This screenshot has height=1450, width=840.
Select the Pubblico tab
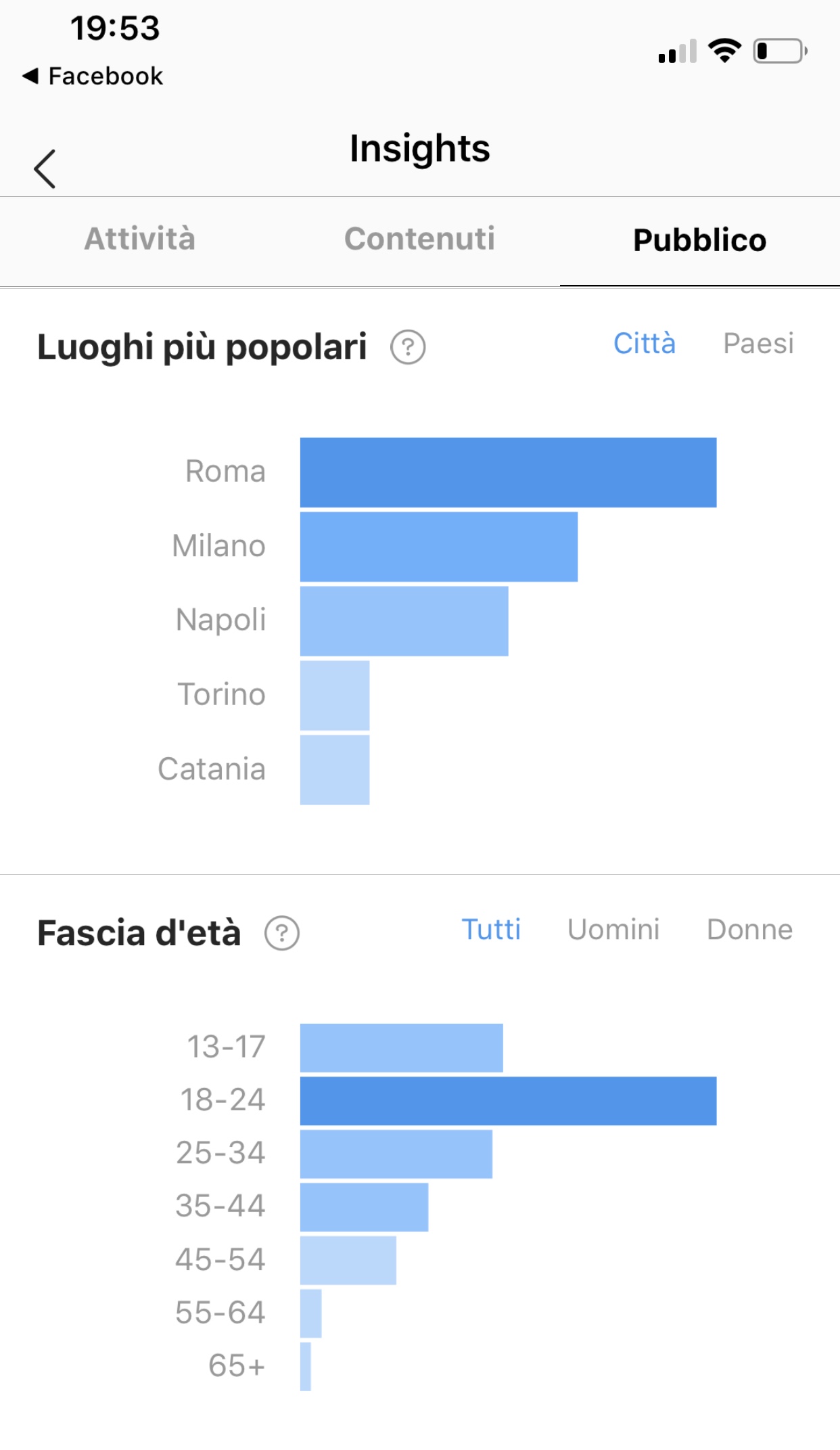point(699,240)
